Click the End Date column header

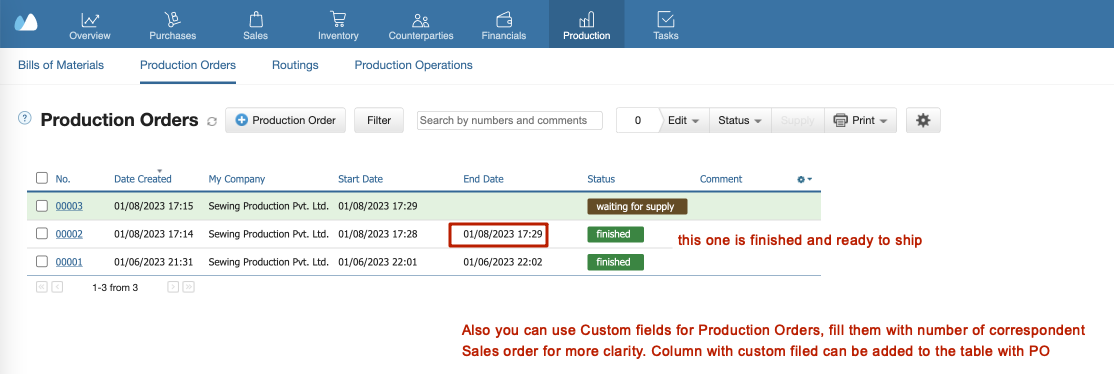pos(483,179)
